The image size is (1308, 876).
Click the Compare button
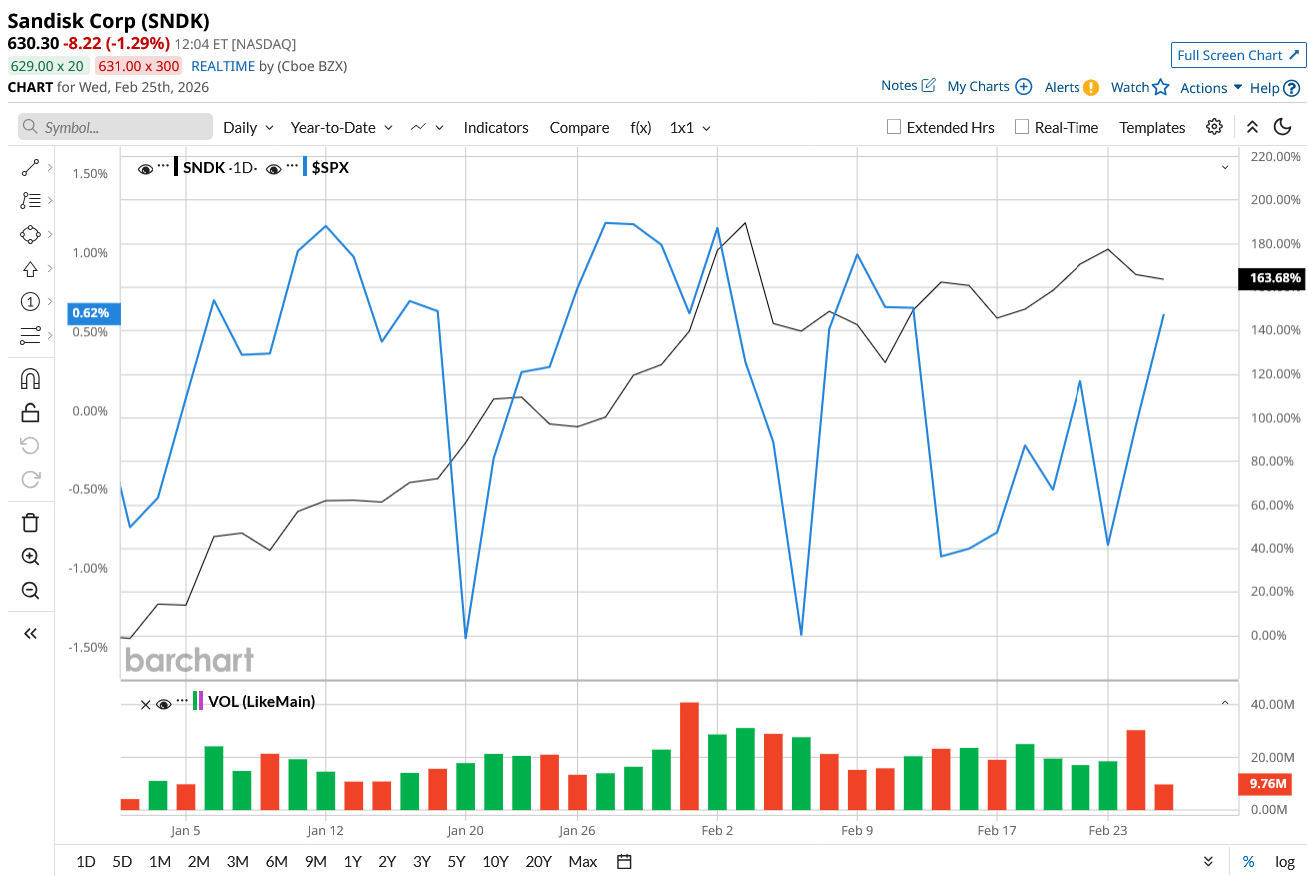579,128
